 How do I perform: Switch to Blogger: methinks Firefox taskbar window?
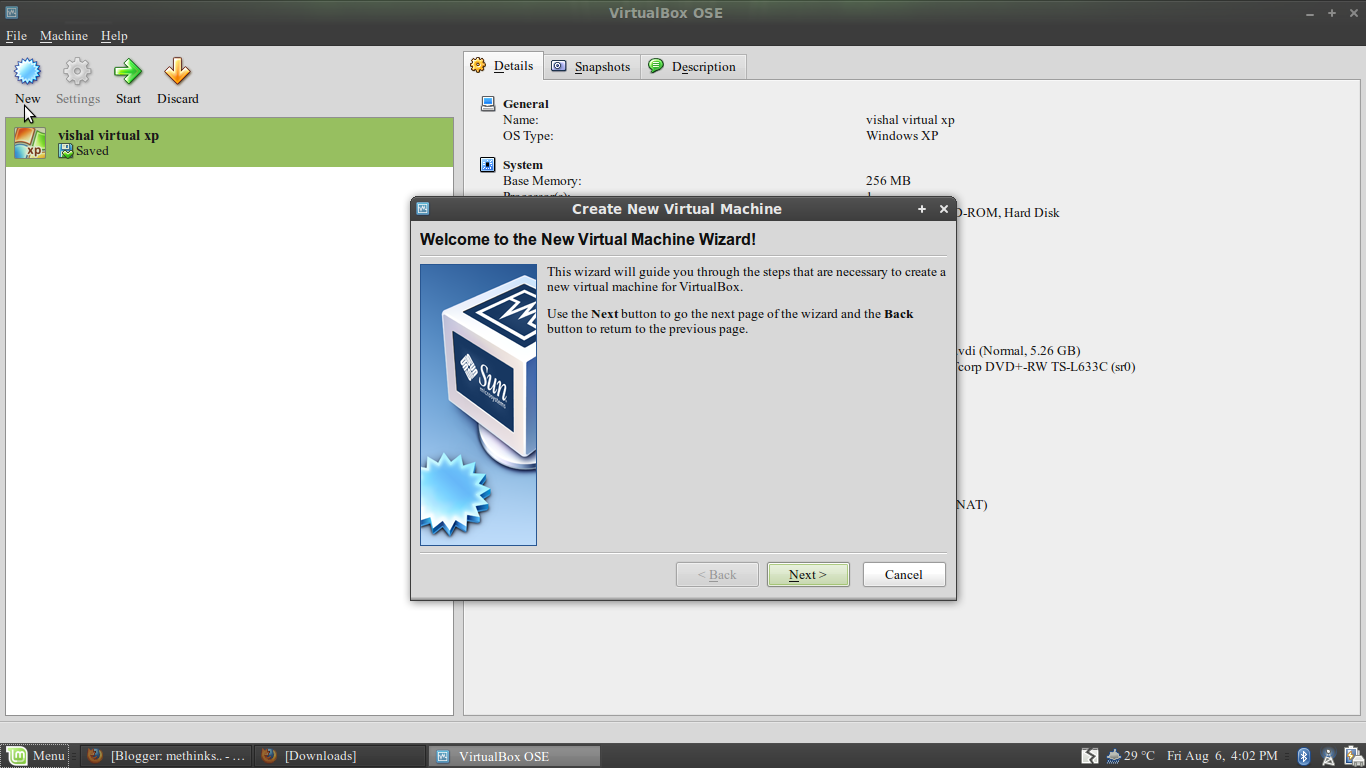(165, 756)
